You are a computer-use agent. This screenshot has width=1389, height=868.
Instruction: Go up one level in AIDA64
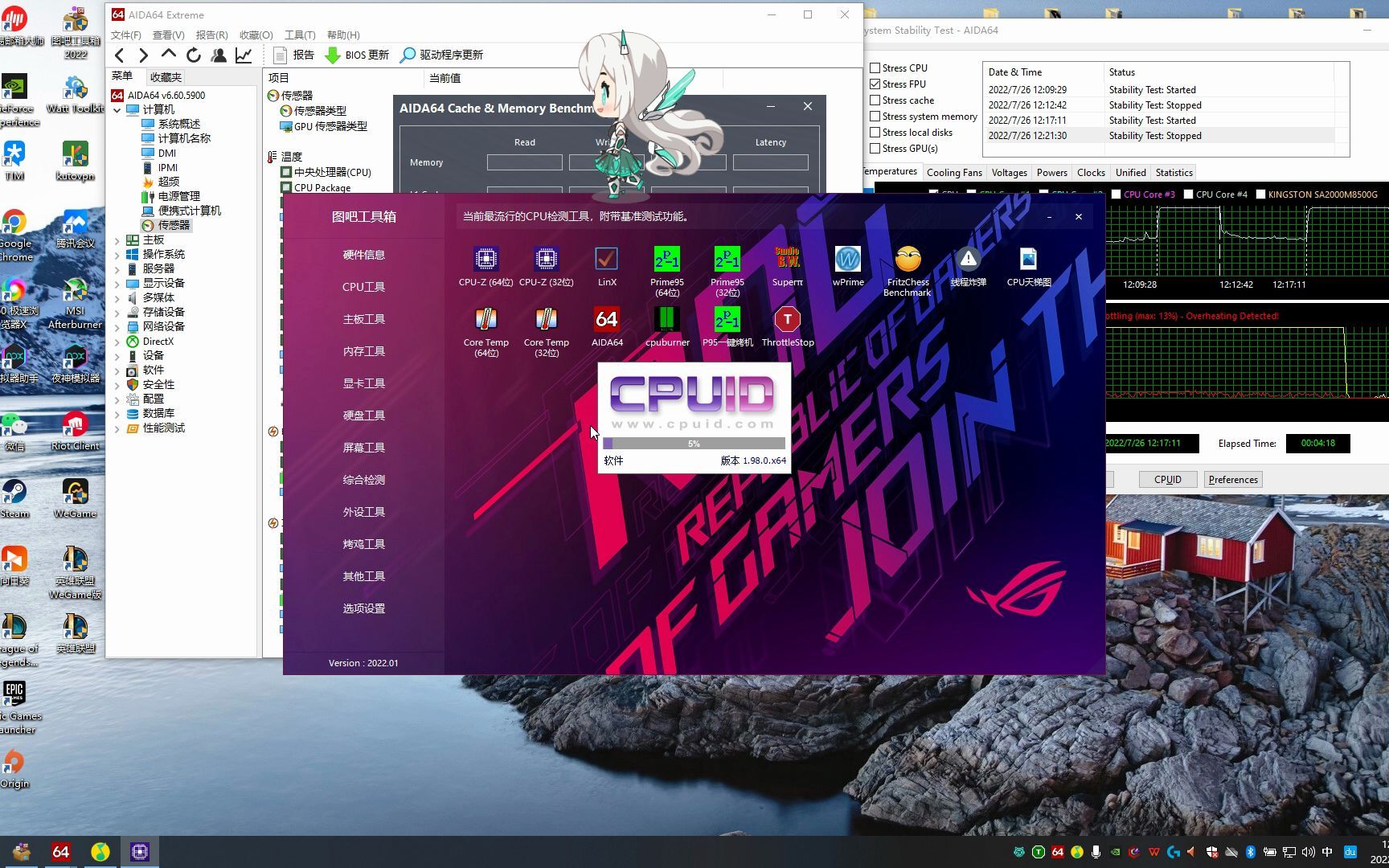click(168, 55)
